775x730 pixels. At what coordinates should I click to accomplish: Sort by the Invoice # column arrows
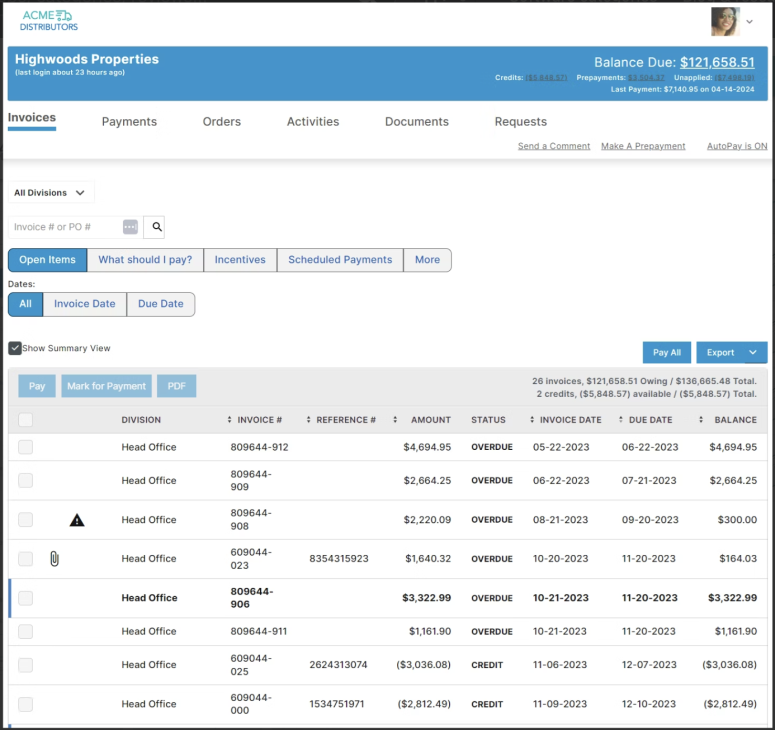point(230,420)
